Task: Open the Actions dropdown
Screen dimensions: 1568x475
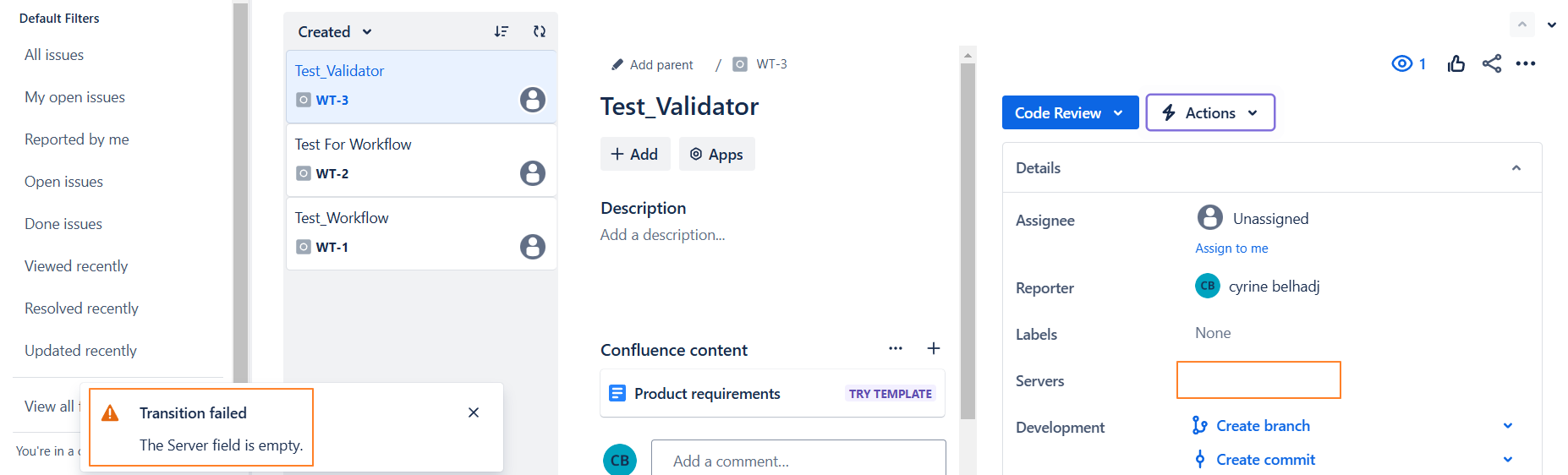Action: click(1209, 112)
